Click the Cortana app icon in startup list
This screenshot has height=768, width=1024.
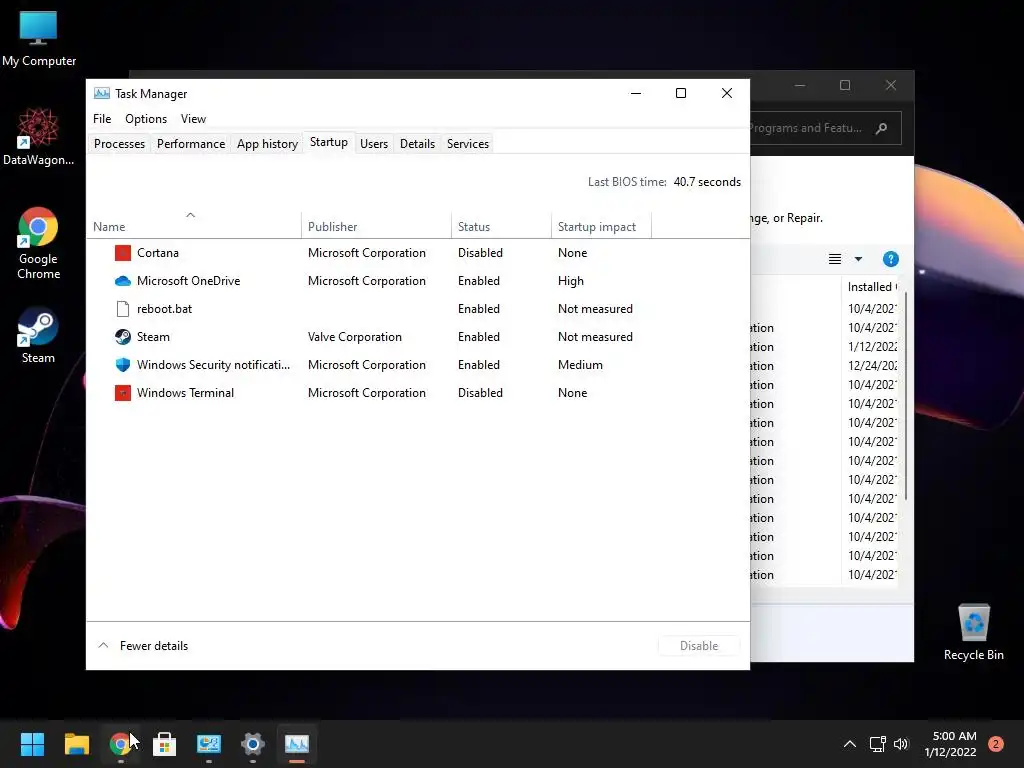click(123, 253)
